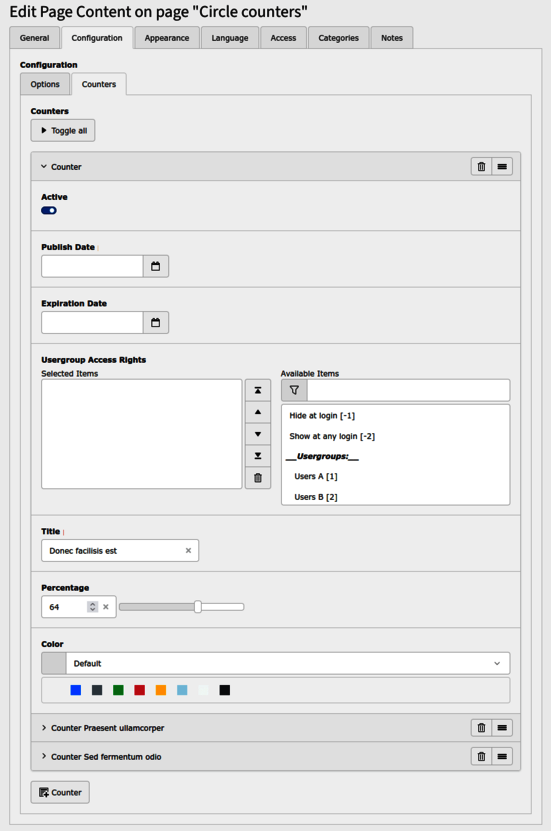Move selected usergroup item down one
551x831 pixels.
click(x=258, y=434)
